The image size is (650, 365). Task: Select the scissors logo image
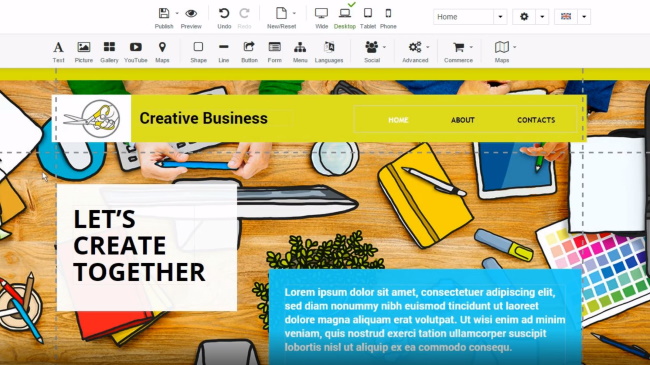point(92,119)
